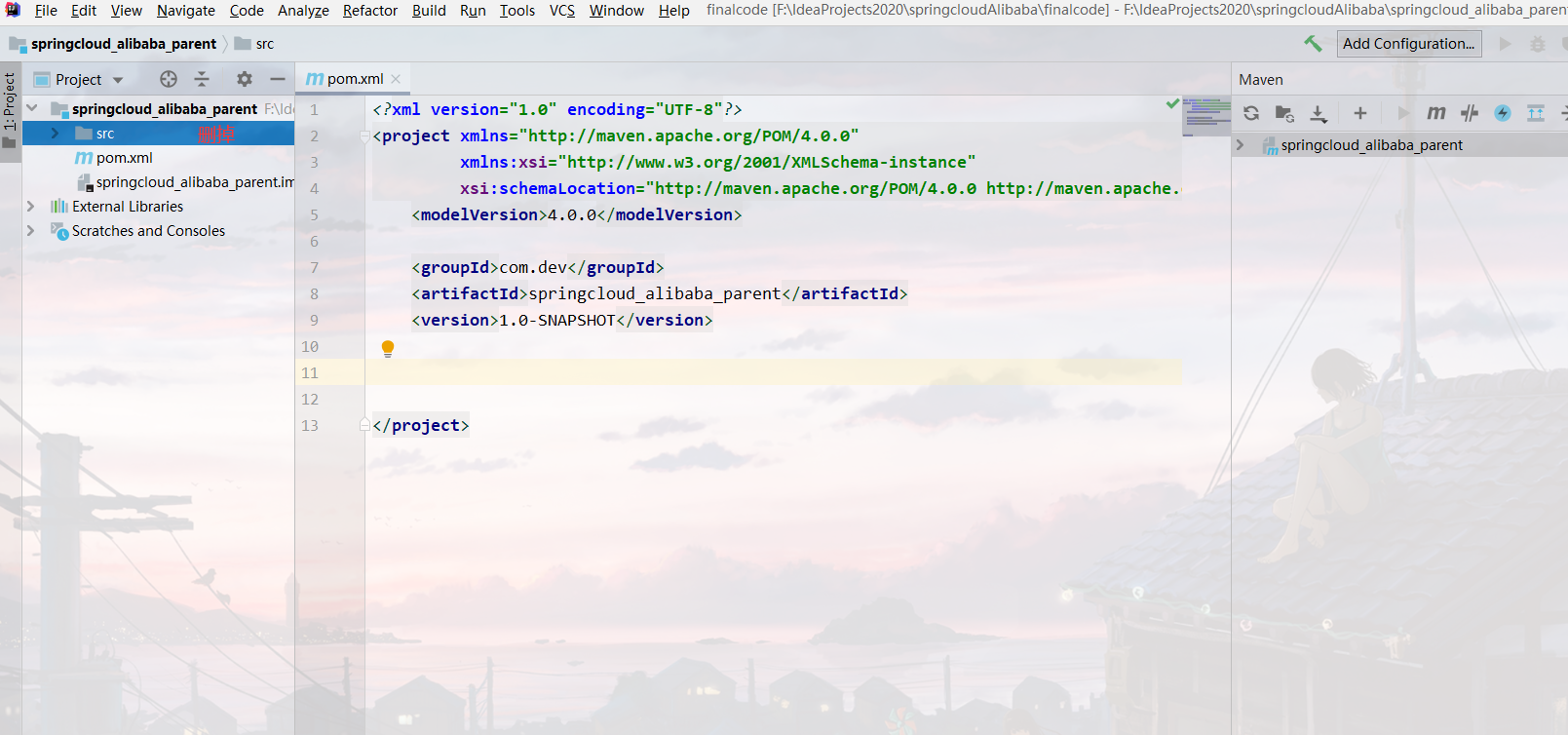This screenshot has height=735, width=1568.
Task: Click modelVersion value 4.0.0 in editor
Action: (572, 215)
